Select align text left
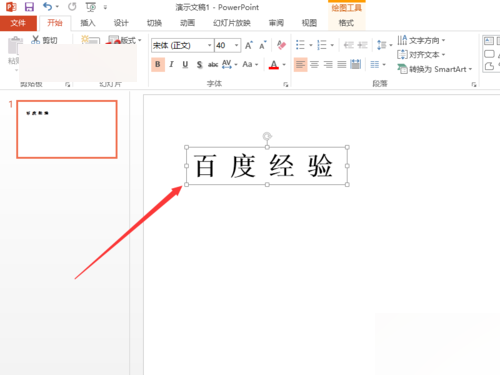Screen dimensions: 500x375 (300, 64)
